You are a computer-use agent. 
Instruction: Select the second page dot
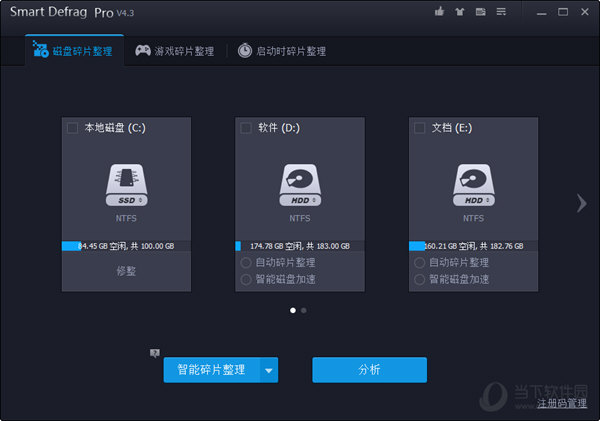tap(303, 310)
